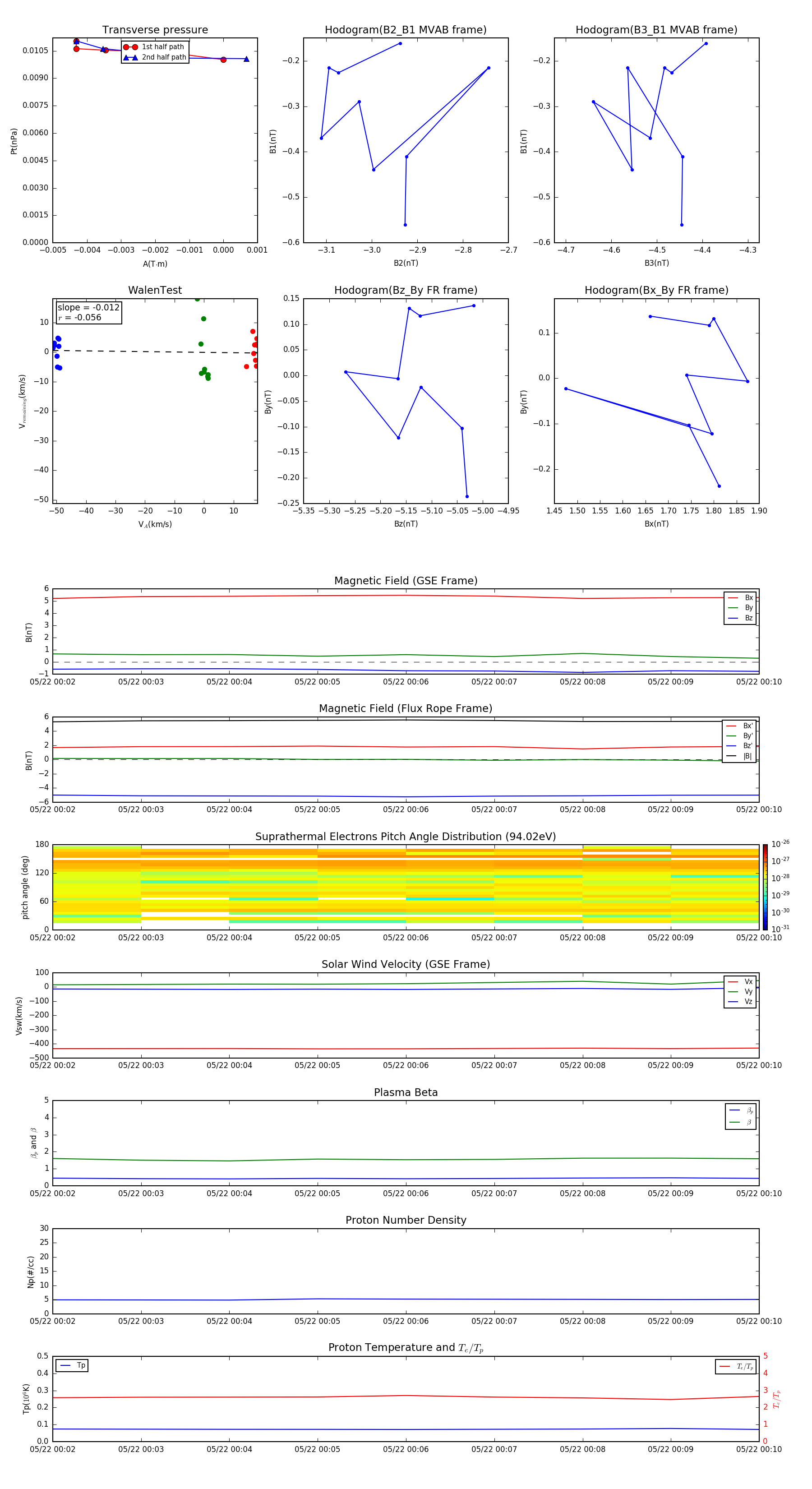
Task: Click the "V_remaining(km/s)" y-axis label
Action: tap(22, 401)
